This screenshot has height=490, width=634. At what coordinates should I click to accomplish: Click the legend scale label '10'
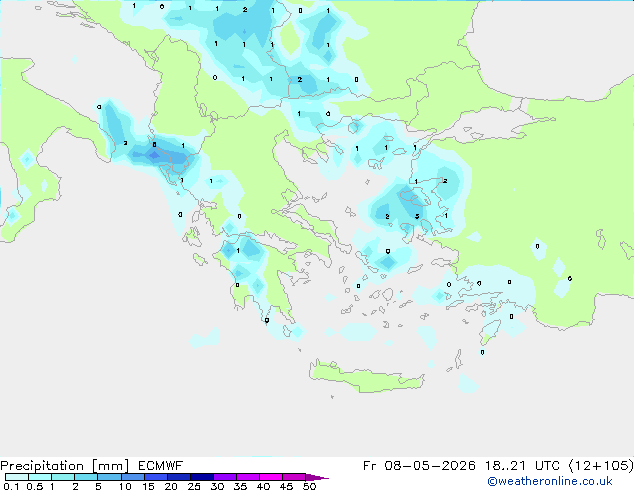[x=125, y=486]
